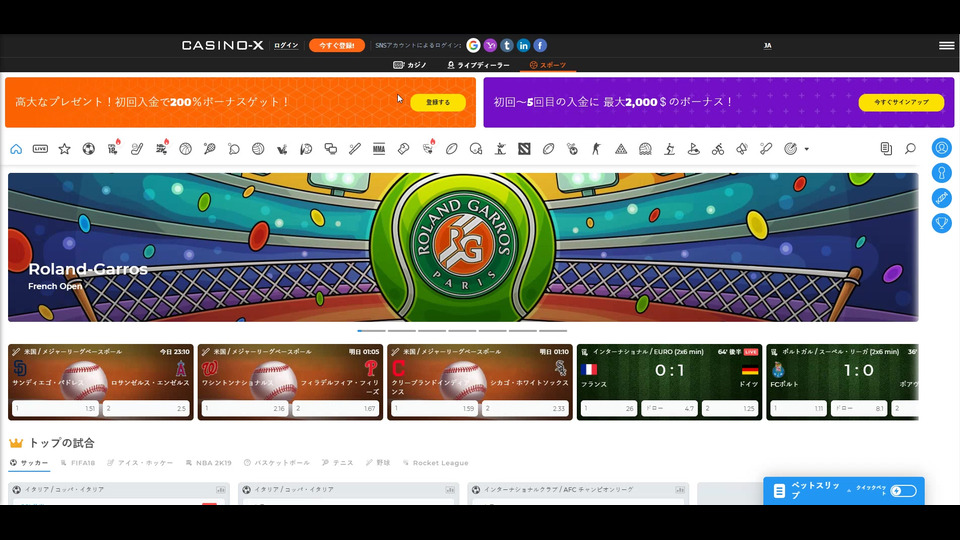
Task: Select the Dota 2 esports icon
Action: (524, 149)
